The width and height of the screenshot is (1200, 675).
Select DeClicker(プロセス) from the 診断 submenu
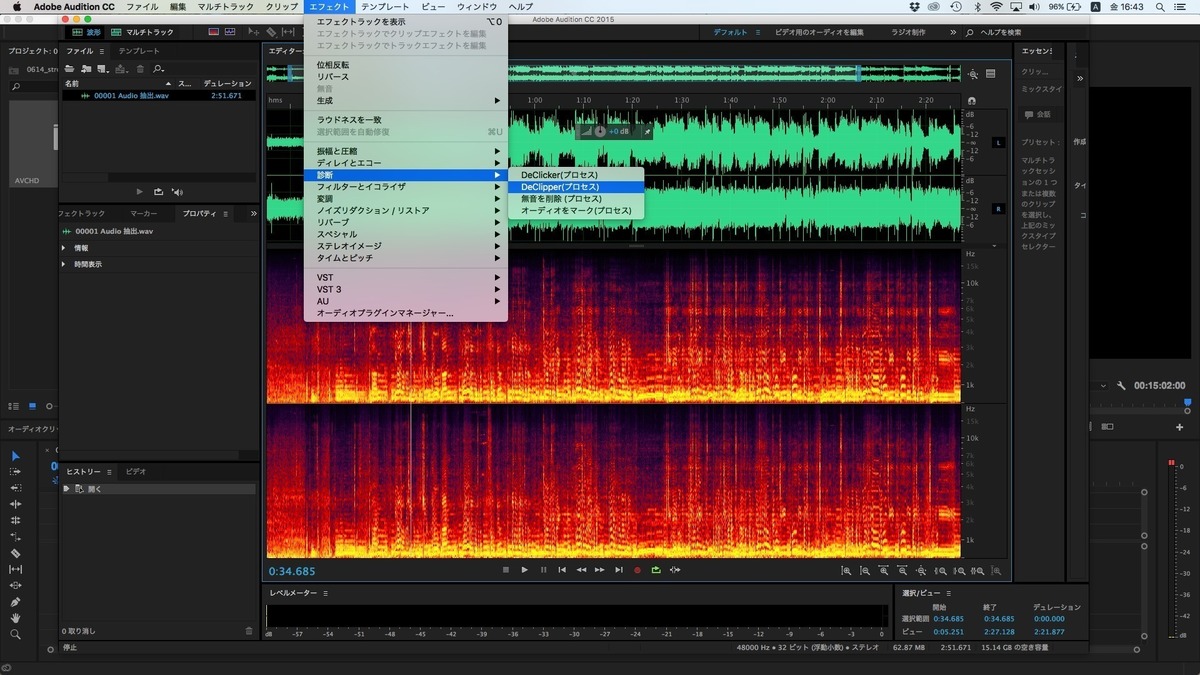point(560,175)
